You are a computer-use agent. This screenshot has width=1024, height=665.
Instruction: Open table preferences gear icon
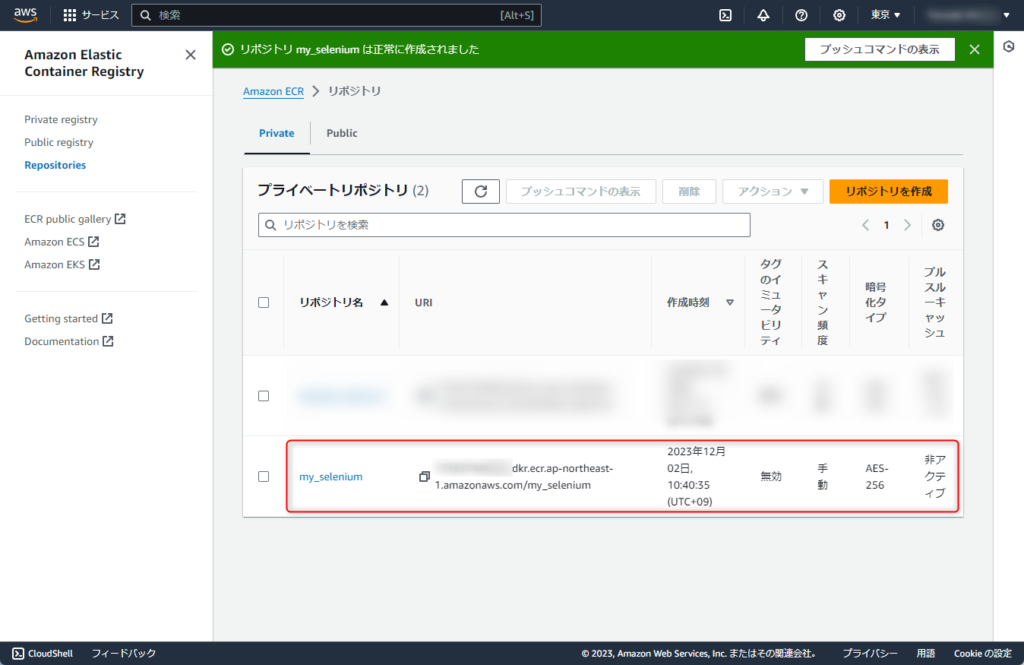pyautogui.click(x=938, y=225)
